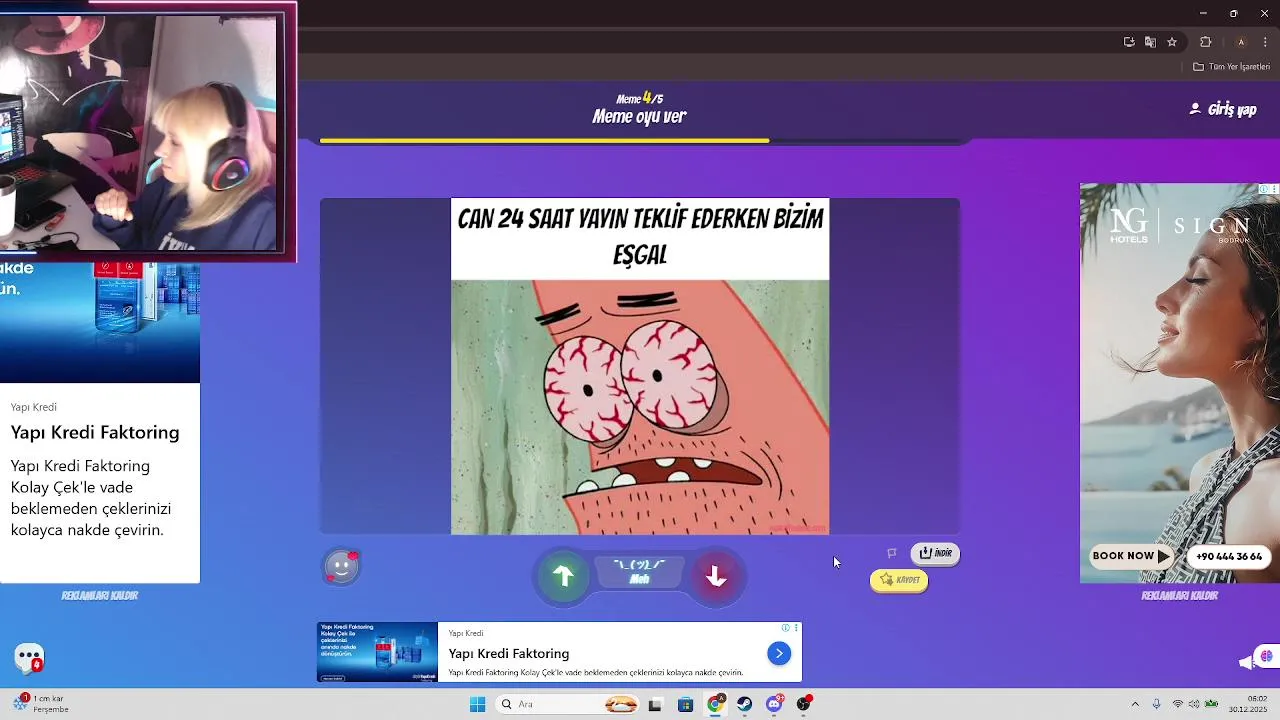Open the Chrome profile avatar
The height and width of the screenshot is (720, 1280).
pos(1241,42)
